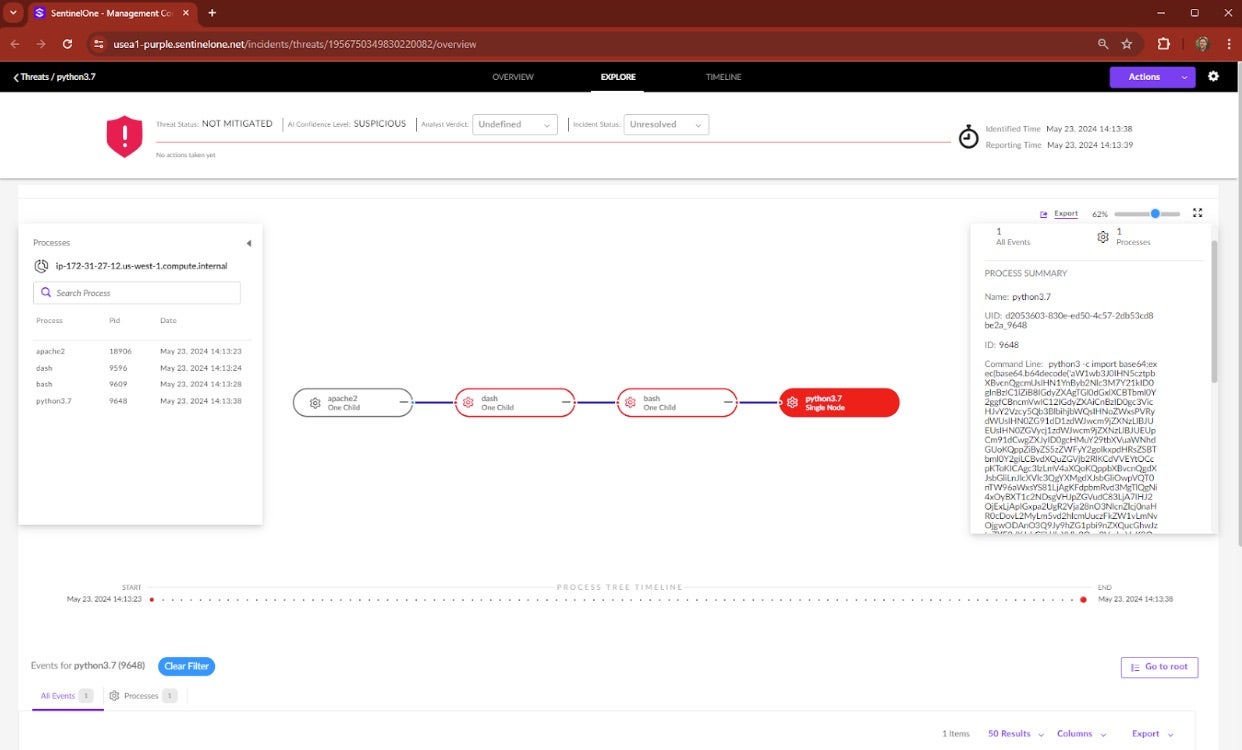Open the 50 Results dropdown
The width and height of the screenshot is (1242, 750).
coord(1015,734)
